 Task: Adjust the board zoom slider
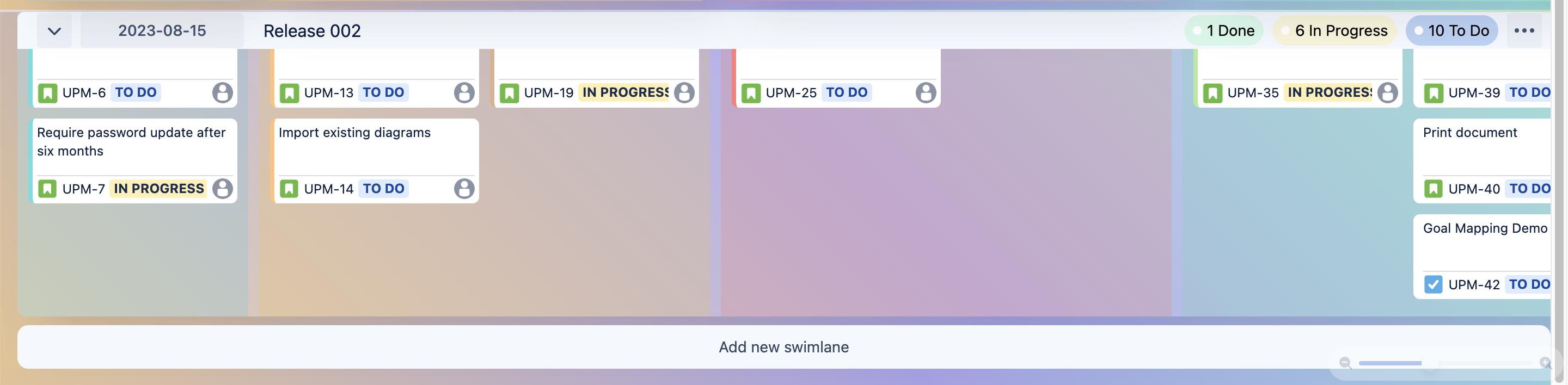click(x=1429, y=363)
